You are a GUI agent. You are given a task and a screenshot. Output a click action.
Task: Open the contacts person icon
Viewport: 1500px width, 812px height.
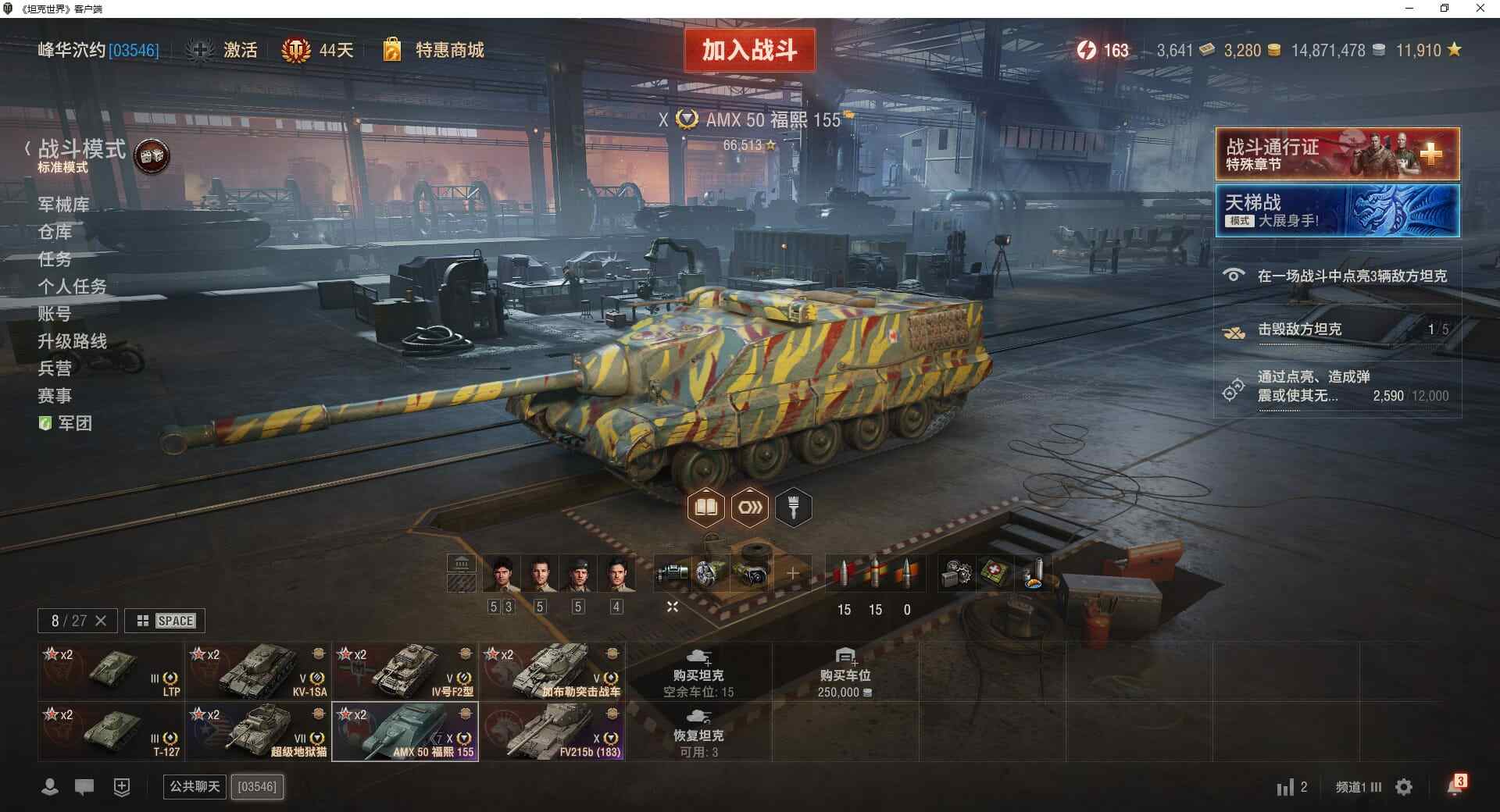(50, 787)
